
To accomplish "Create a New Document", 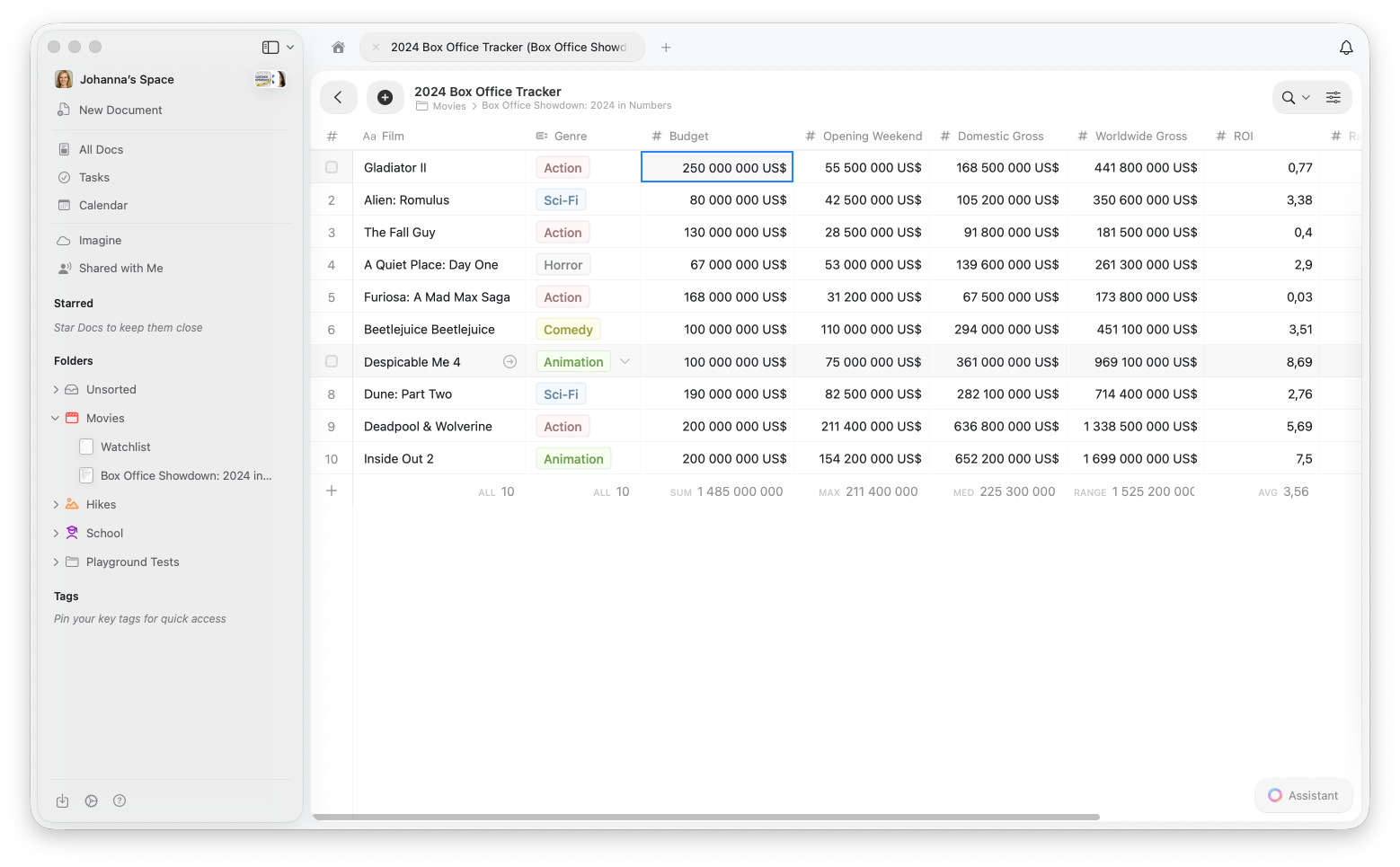I will click(x=120, y=110).
